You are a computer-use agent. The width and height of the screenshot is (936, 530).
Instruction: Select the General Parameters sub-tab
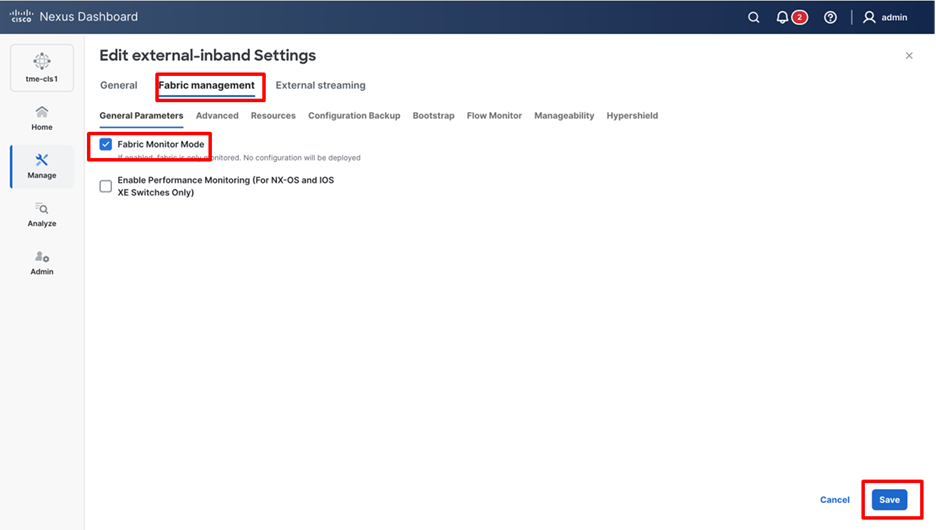point(141,116)
